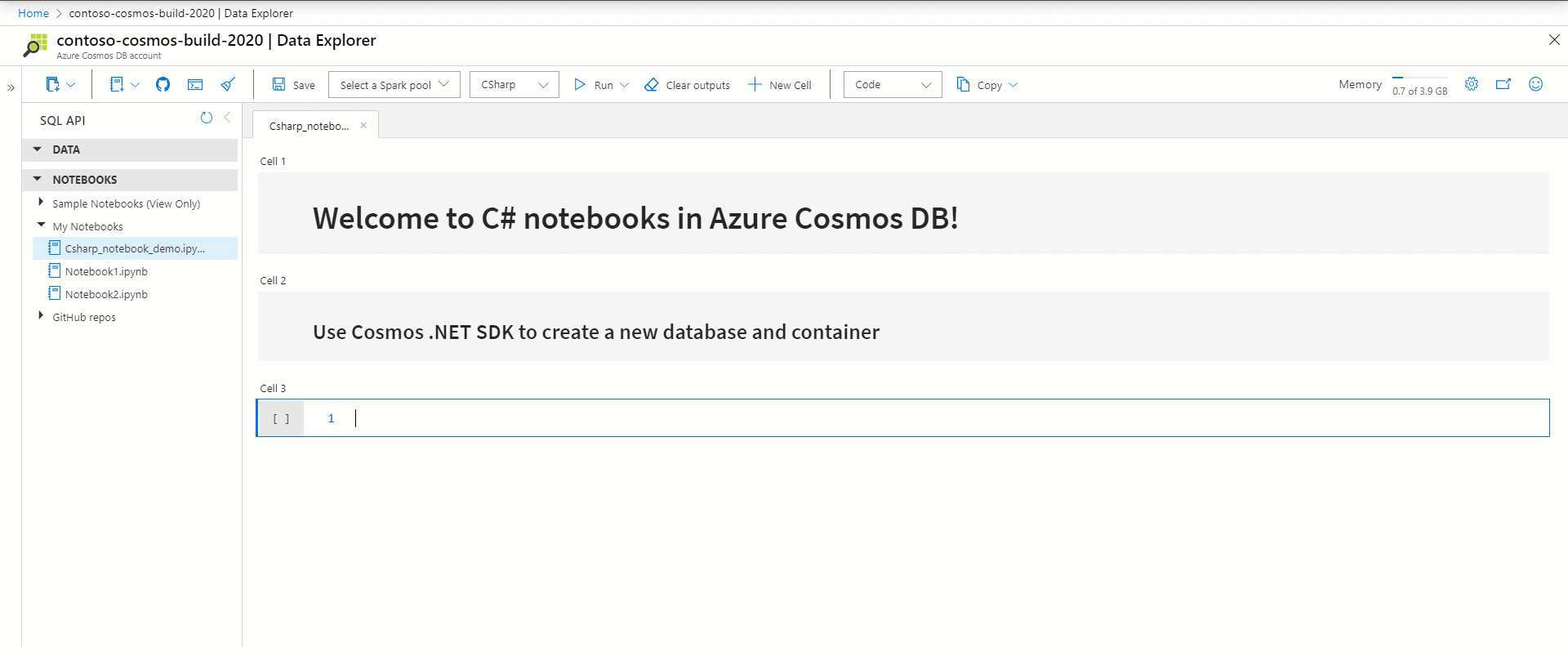Refresh the SQL API tree

[x=207, y=118]
